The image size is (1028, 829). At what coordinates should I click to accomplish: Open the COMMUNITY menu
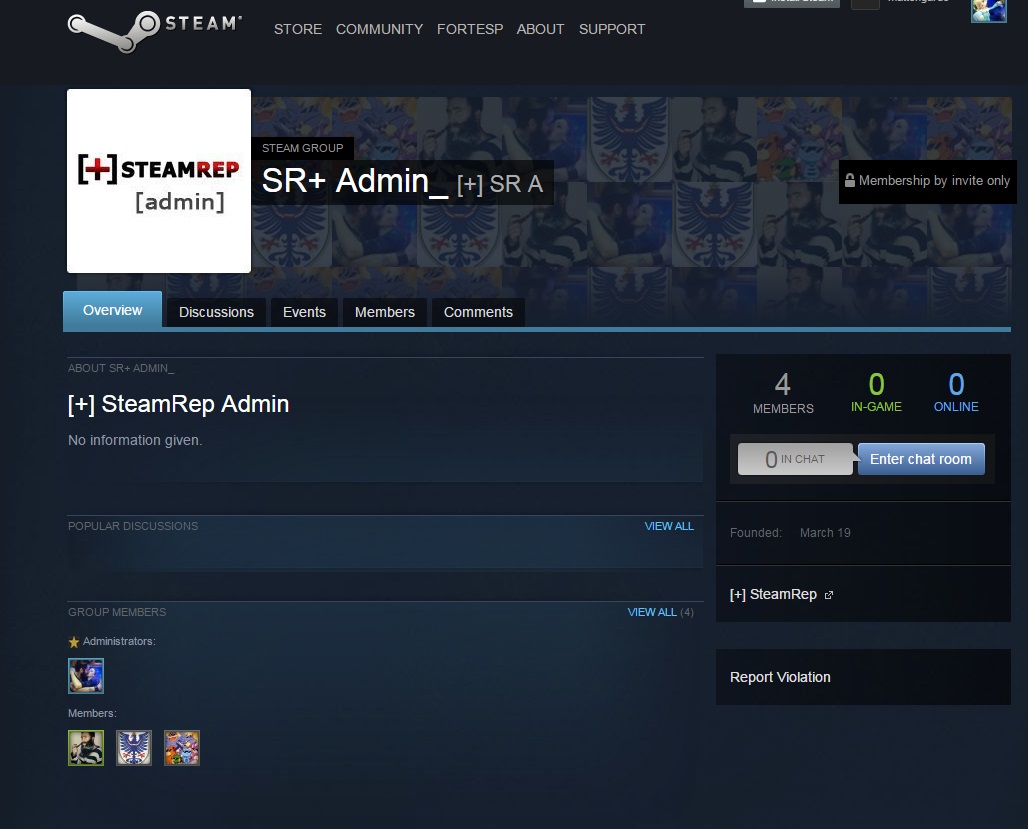click(x=379, y=29)
